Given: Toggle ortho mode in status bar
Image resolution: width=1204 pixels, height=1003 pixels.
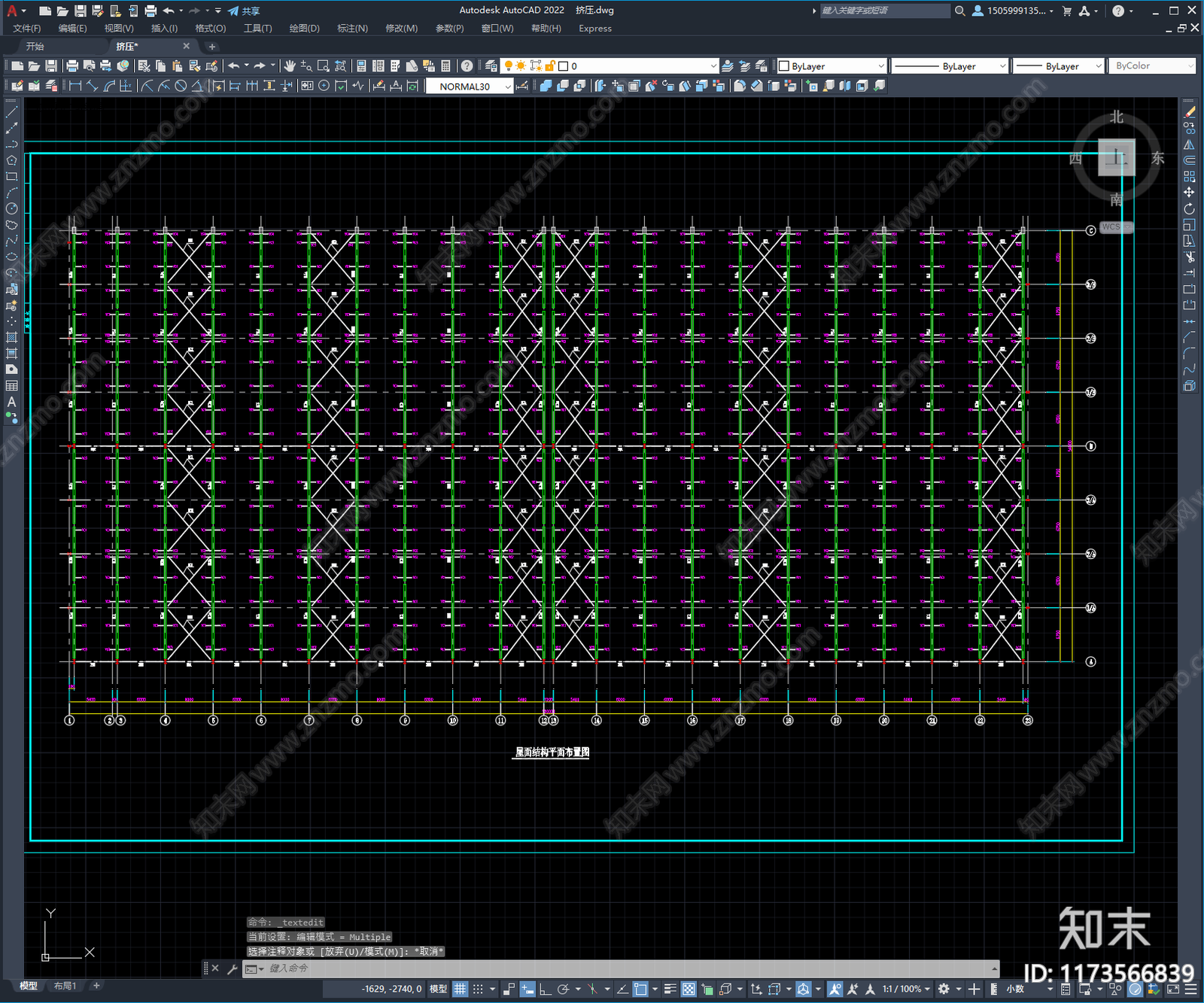Looking at the screenshot, I should pyautogui.click(x=545, y=989).
